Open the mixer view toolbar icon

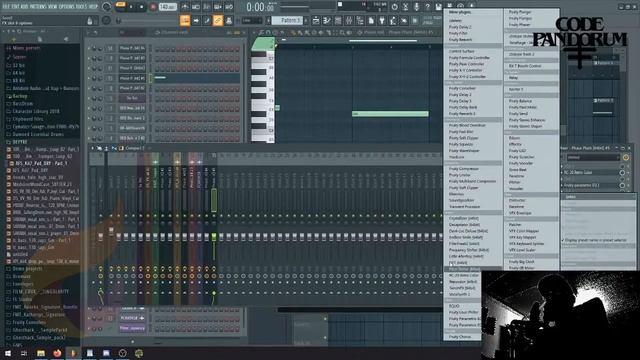[x=349, y=20]
